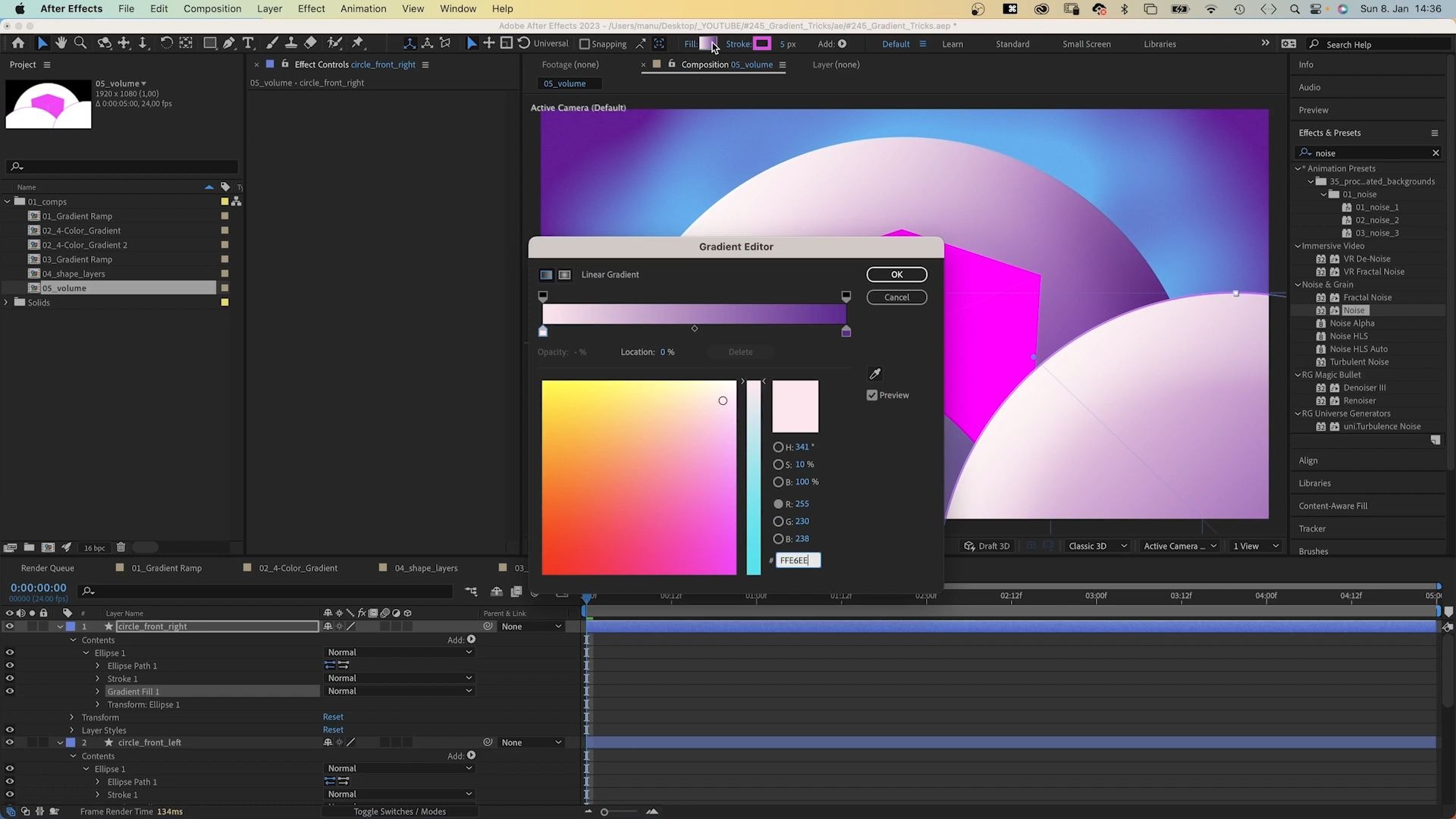Screen dimensions: 1456x819
Task: Collapse the Noise & Grain category
Action: point(1298,285)
